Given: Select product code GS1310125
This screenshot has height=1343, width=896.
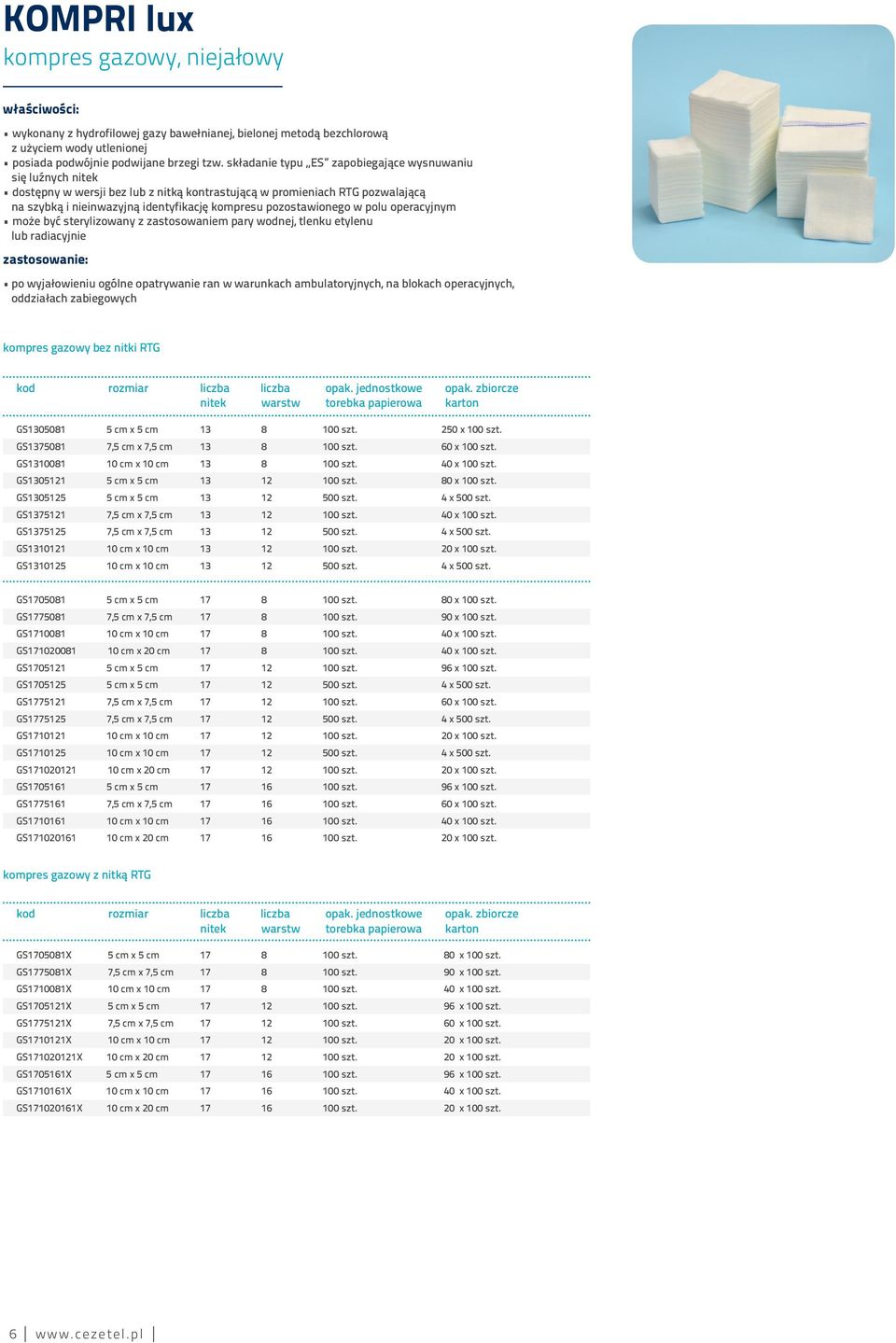Looking at the screenshot, I should coord(41,567).
